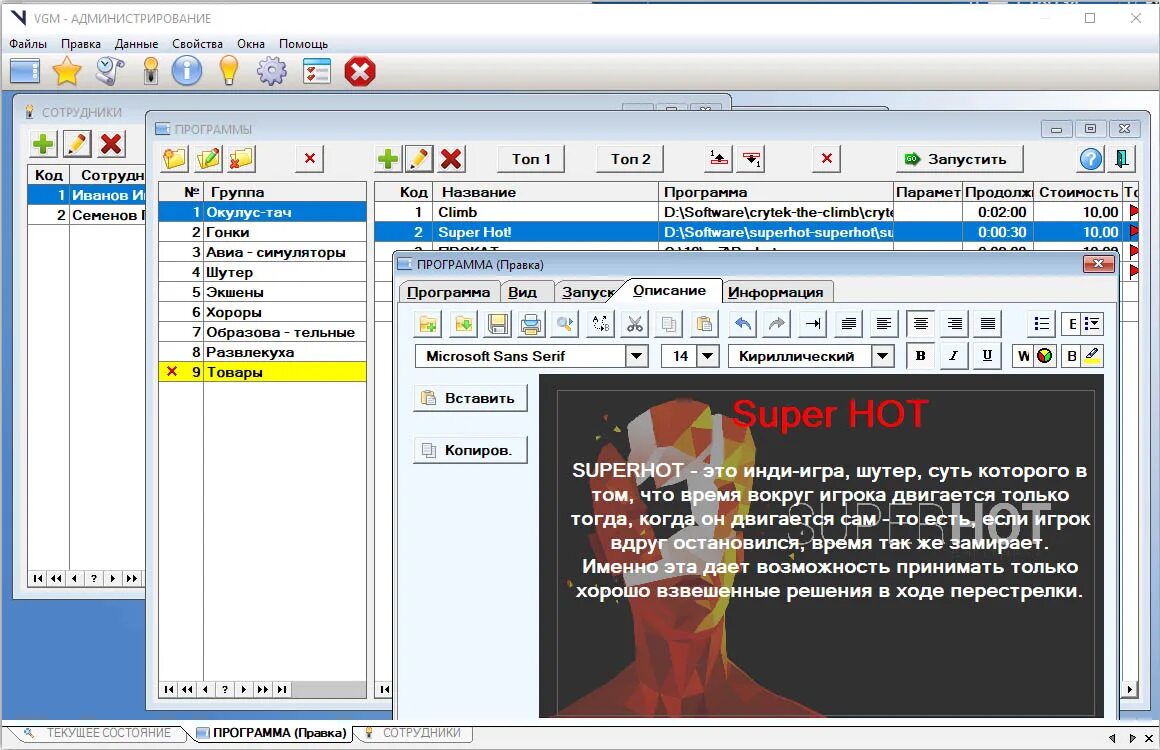Add a new employee in Сотрудники window
1160x750 pixels.
[44, 143]
